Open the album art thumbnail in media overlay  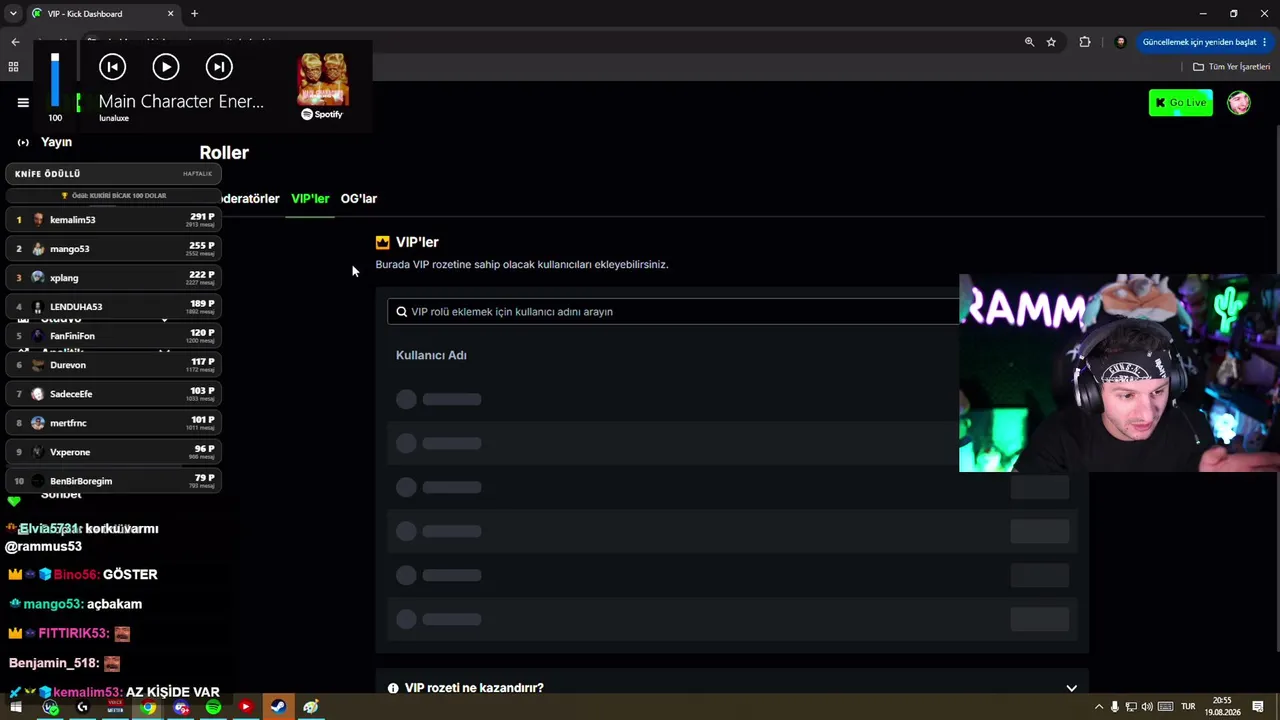click(x=323, y=79)
